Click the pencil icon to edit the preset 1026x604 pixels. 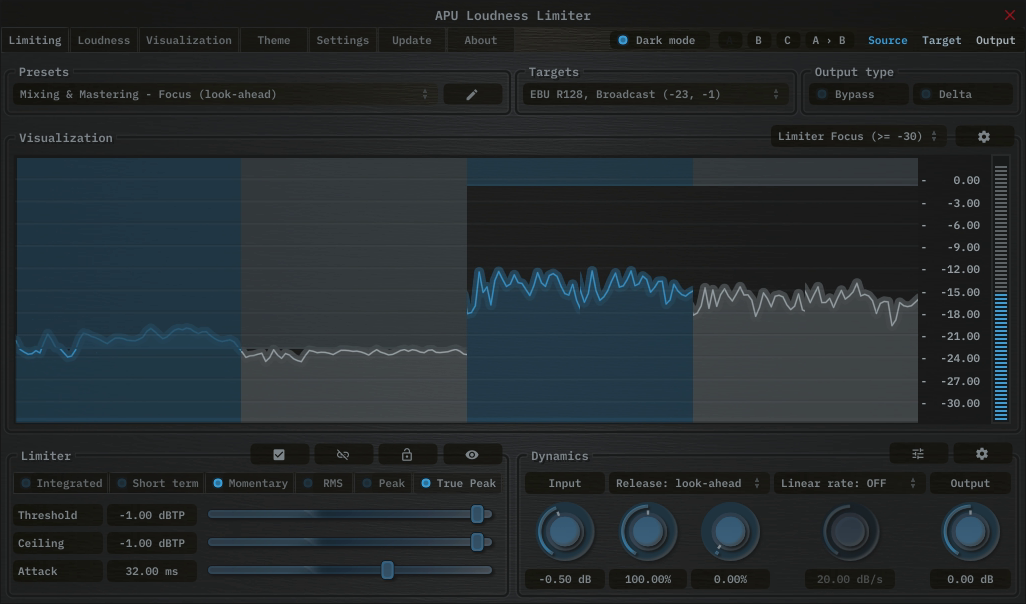tap(472, 93)
